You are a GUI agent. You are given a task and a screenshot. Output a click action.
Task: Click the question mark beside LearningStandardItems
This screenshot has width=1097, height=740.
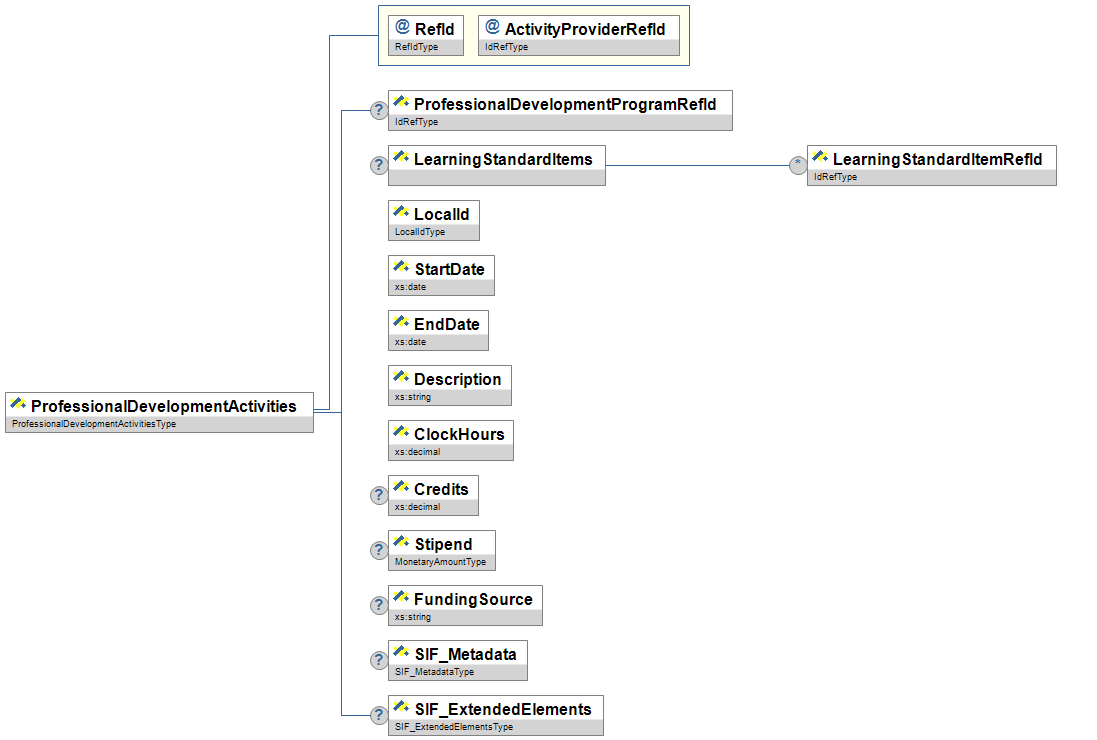pos(379,166)
